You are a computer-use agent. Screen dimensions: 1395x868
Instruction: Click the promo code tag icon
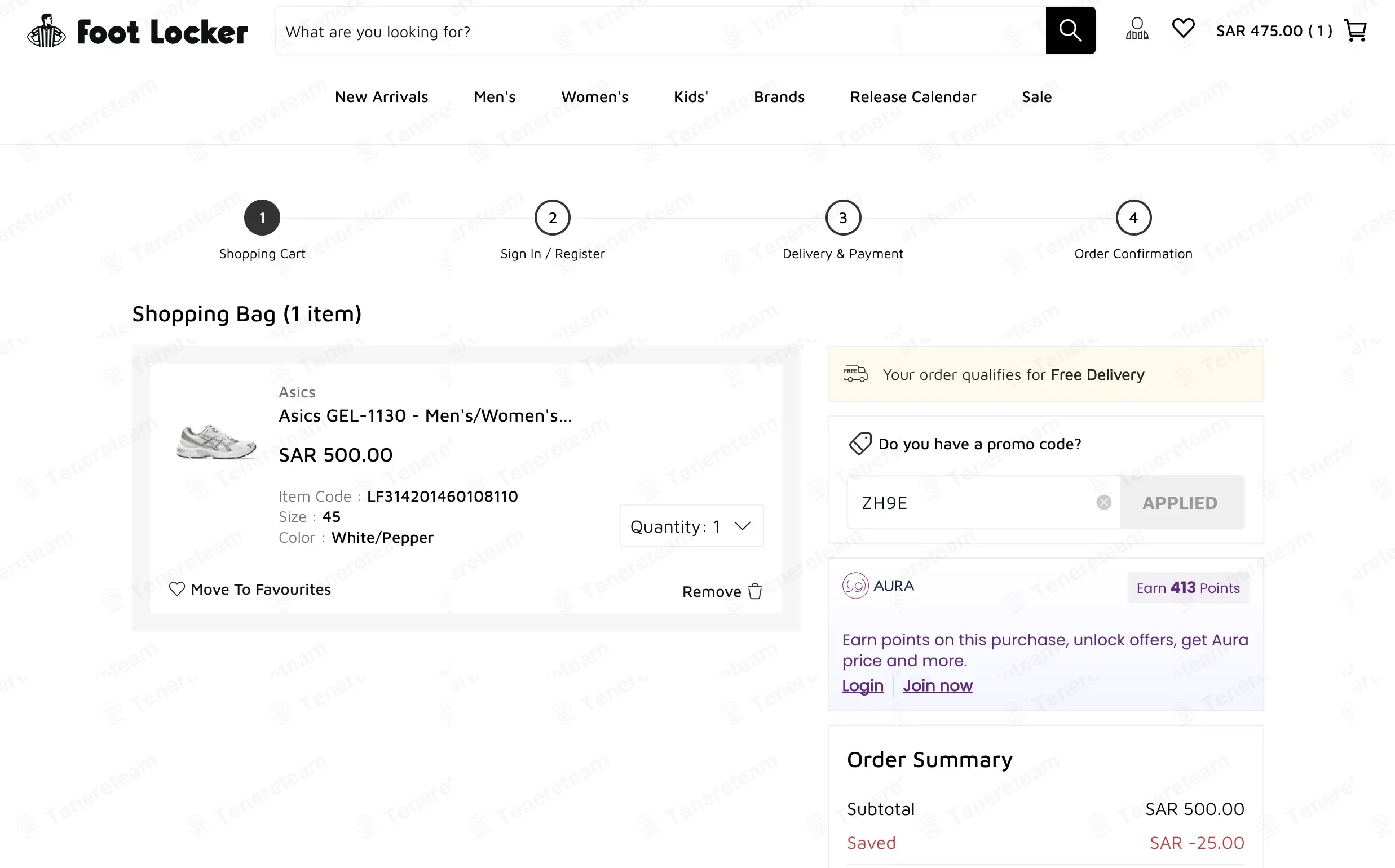[860, 443]
